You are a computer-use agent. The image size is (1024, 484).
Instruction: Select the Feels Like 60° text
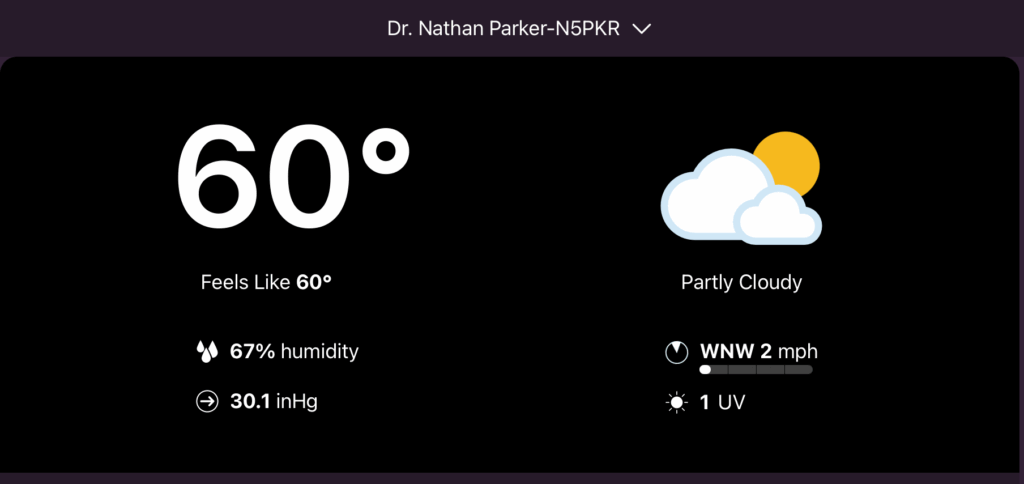coord(266,283)
